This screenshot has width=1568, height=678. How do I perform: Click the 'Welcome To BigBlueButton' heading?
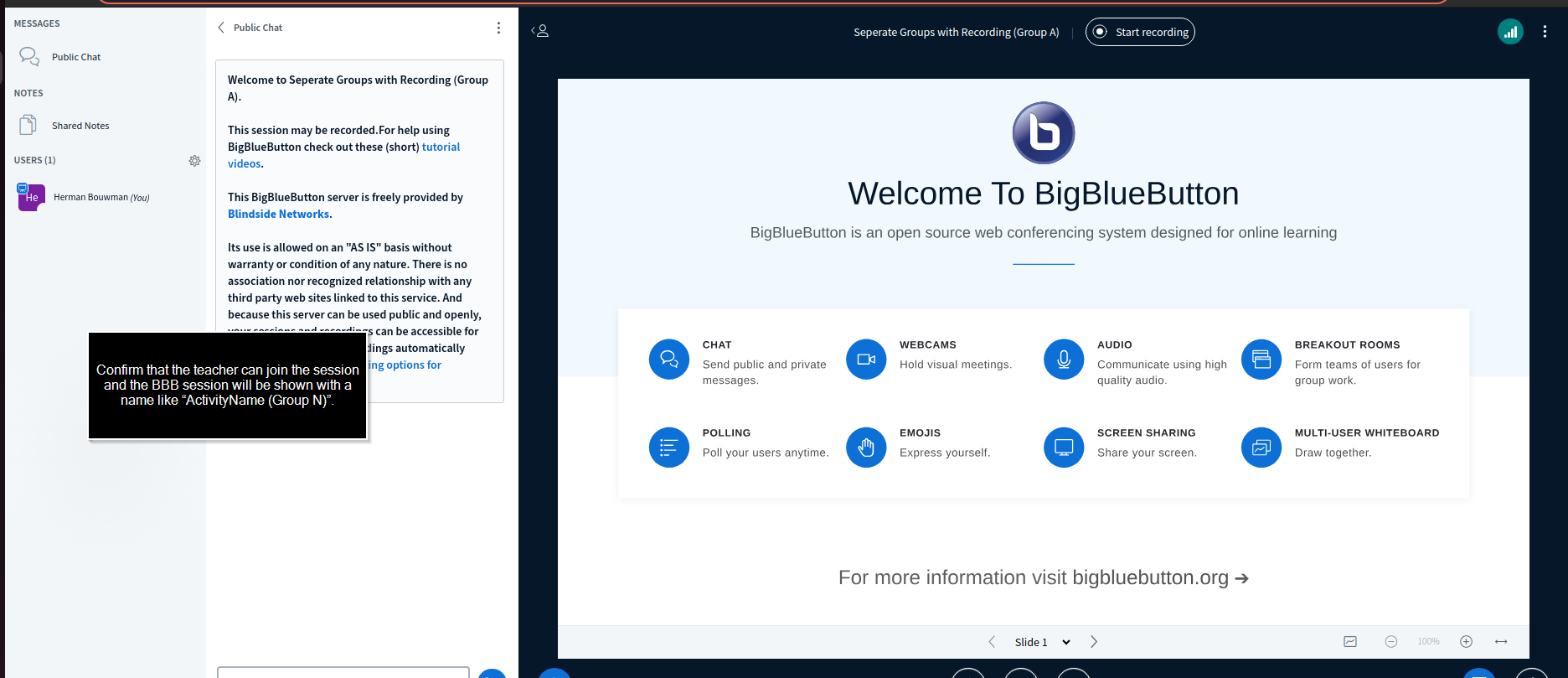pos(1043,194)
